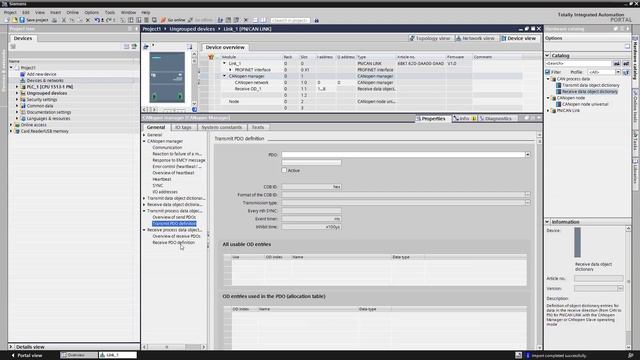Click the Open project icon in toolbar

(x=15, y=20)
